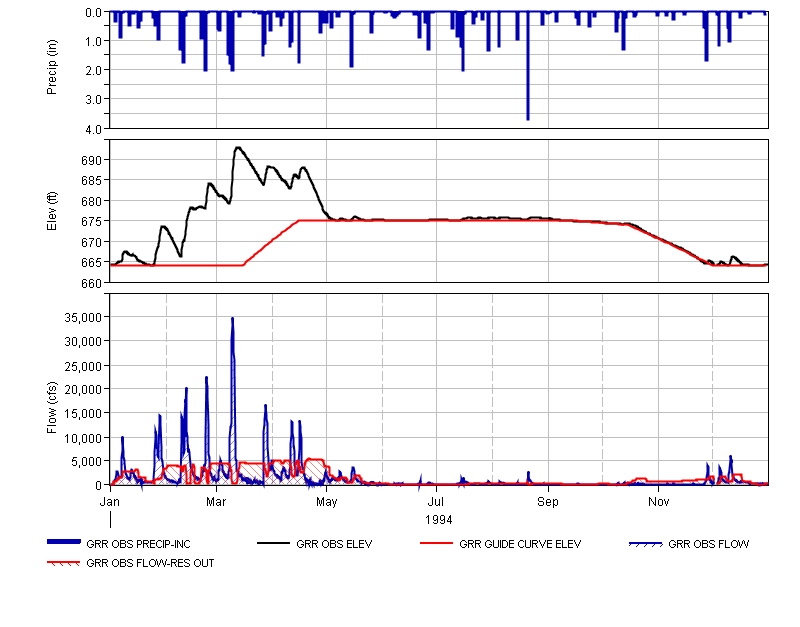Click the Precip (in) axis label
Viewport: 800px width, 627px height.
(52, 70)
